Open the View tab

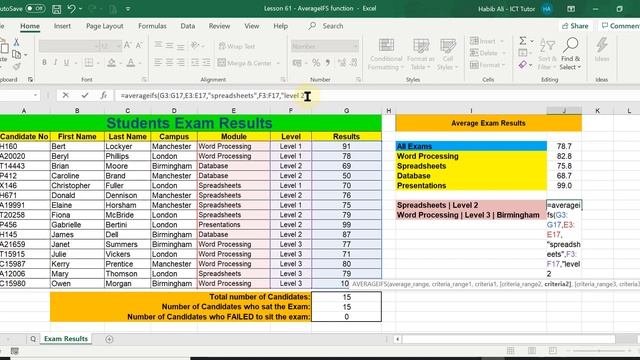click(251, 26)
